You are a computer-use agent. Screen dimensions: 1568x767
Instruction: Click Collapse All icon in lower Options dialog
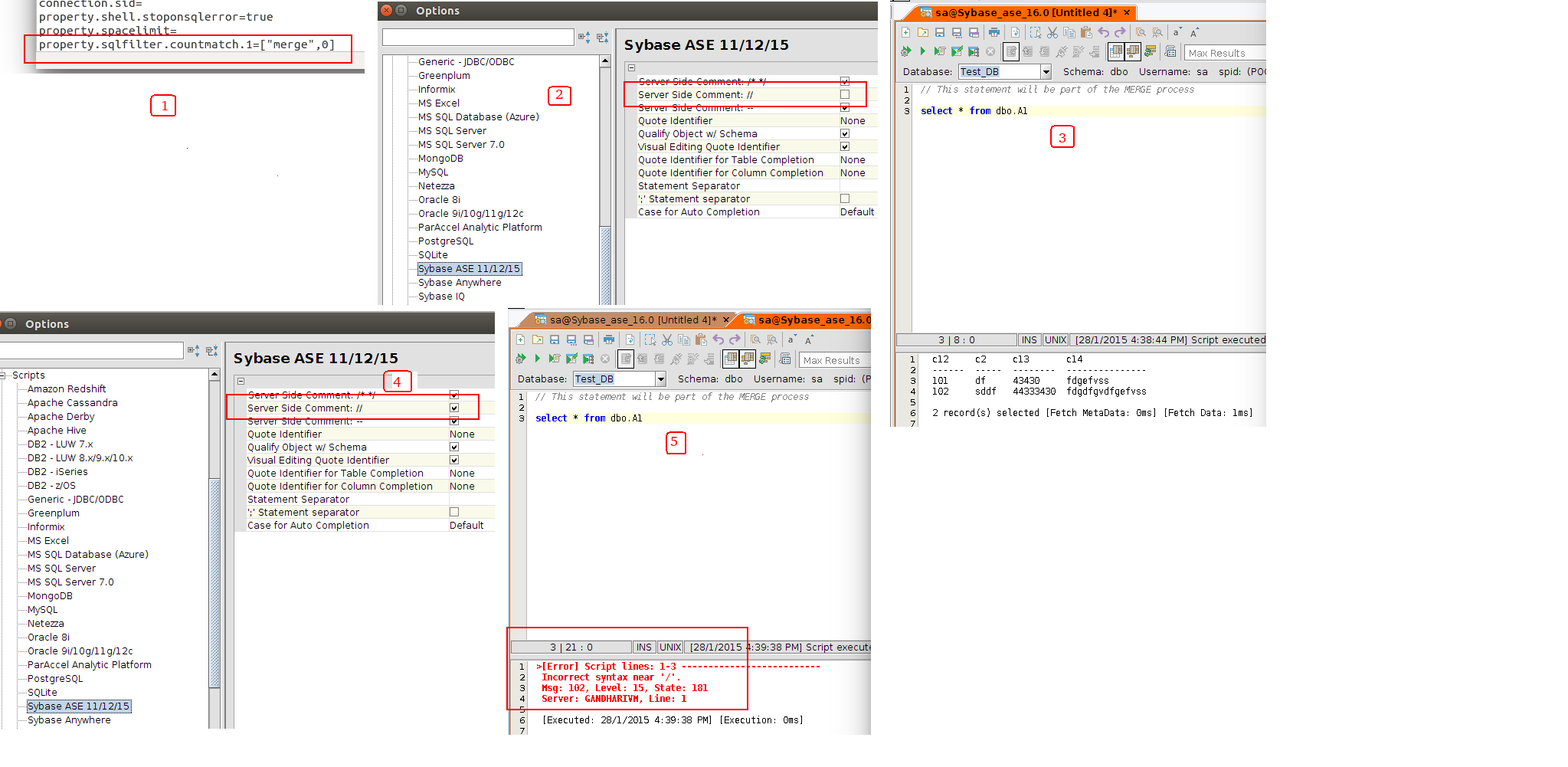point(212,350)
